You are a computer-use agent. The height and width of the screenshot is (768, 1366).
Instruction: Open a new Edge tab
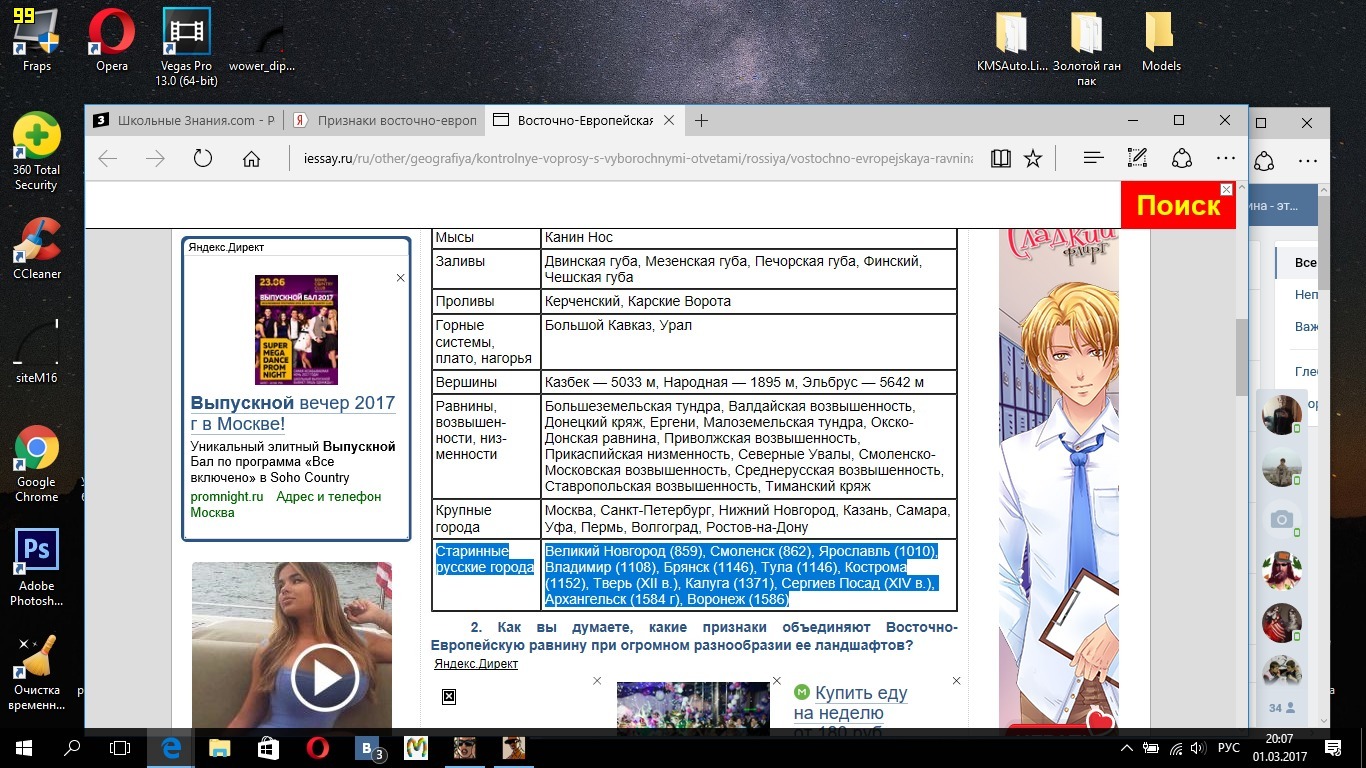pyautogui.click(x=702, y=120)
